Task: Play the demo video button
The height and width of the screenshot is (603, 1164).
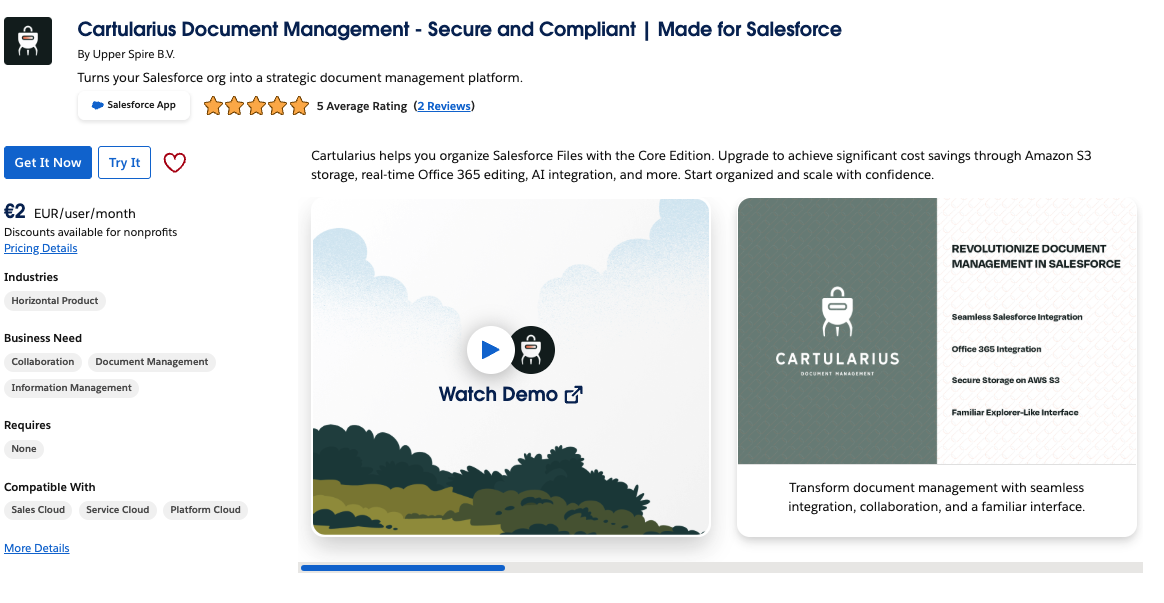Action: (490, 350)
